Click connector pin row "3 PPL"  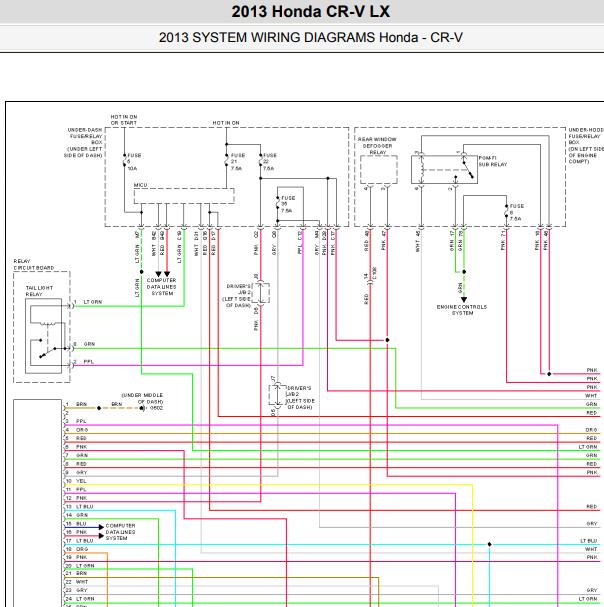(76, 421)
